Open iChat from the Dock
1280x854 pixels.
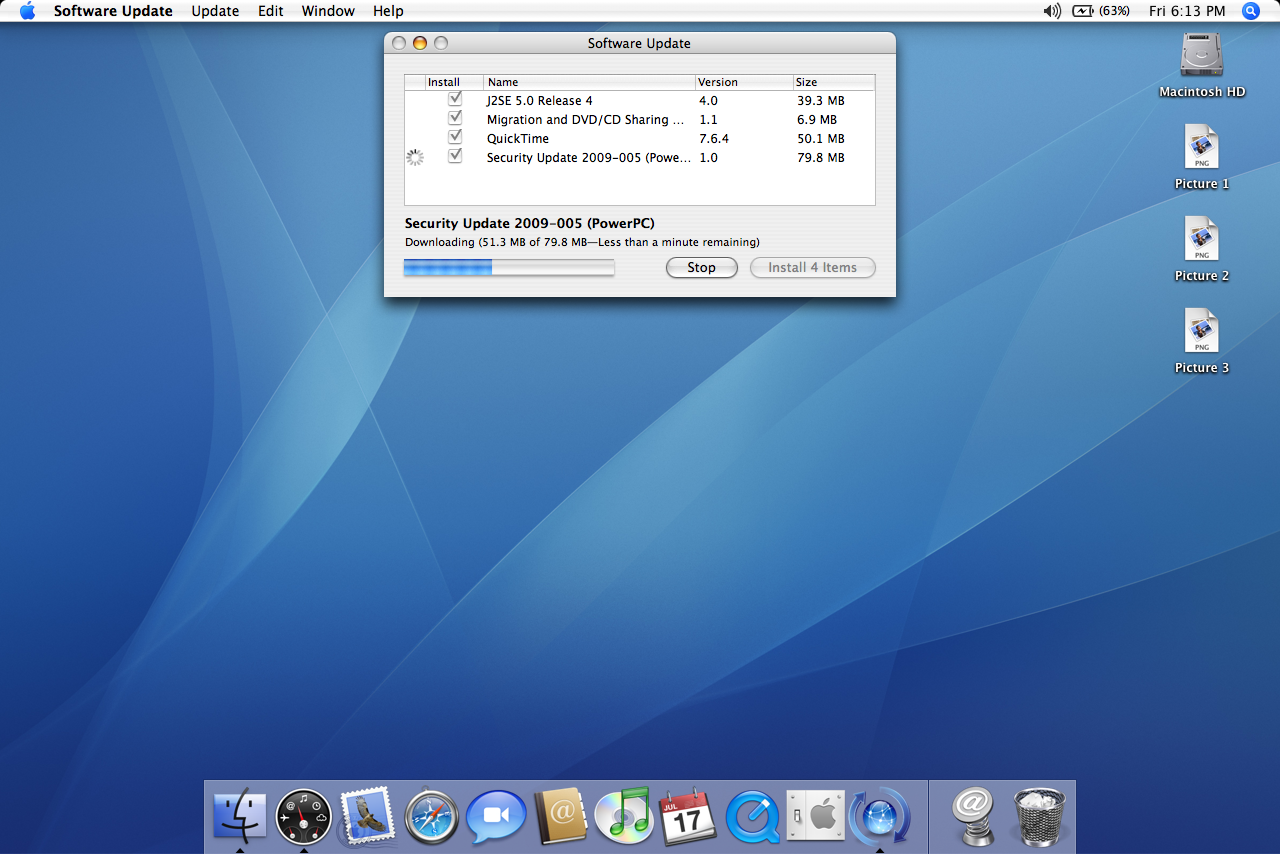tap(496, 816)
